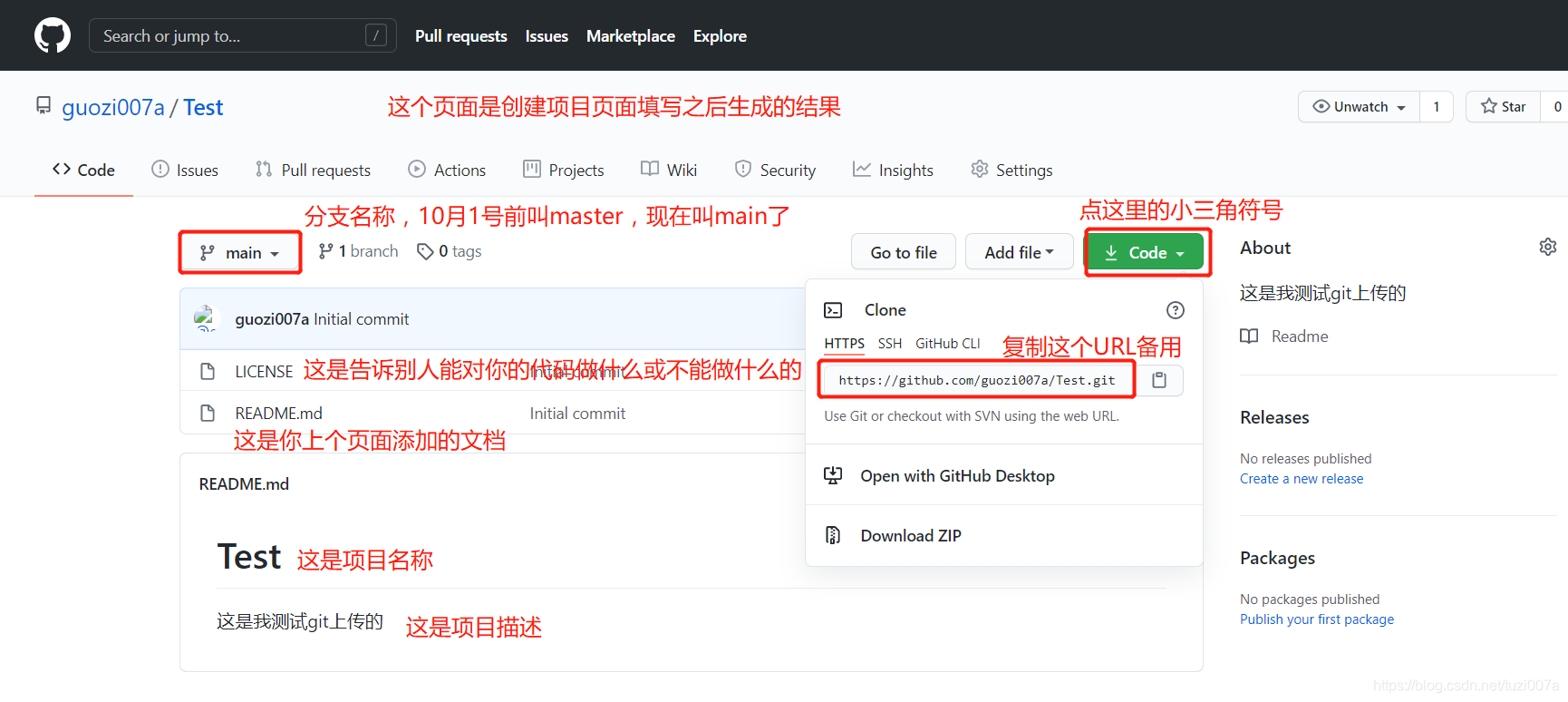Click the LICENSE file icon
Viewport: 1568px width, 702px height.
pyautogui.click(x=208, y=372)
